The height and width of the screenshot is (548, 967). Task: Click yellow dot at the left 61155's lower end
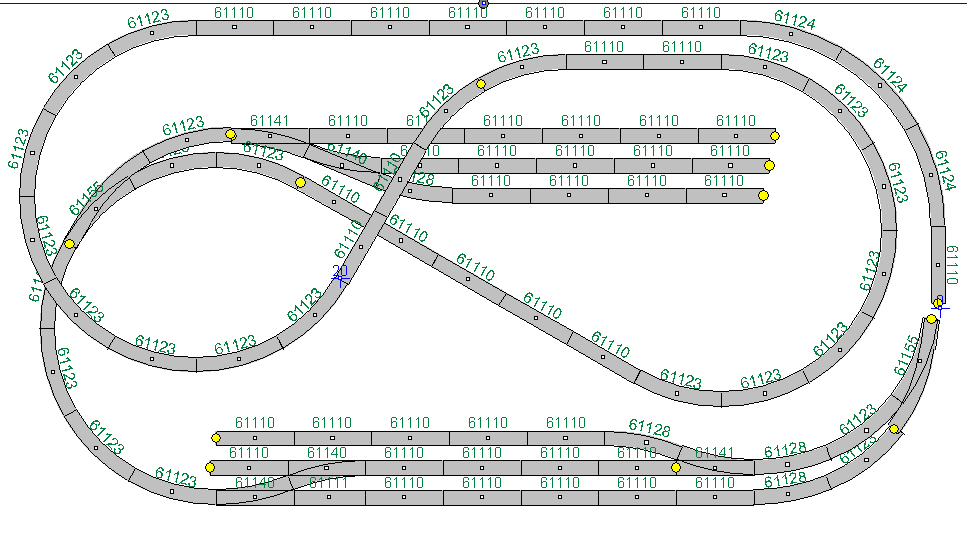point(70,244)
